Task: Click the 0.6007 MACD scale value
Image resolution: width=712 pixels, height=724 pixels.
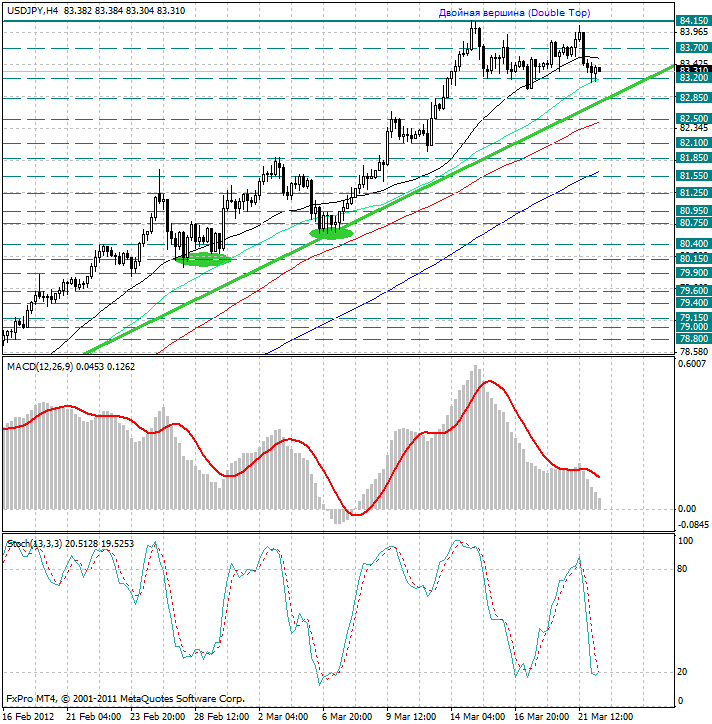Action: pyautogui.click(x=691, y=364)
